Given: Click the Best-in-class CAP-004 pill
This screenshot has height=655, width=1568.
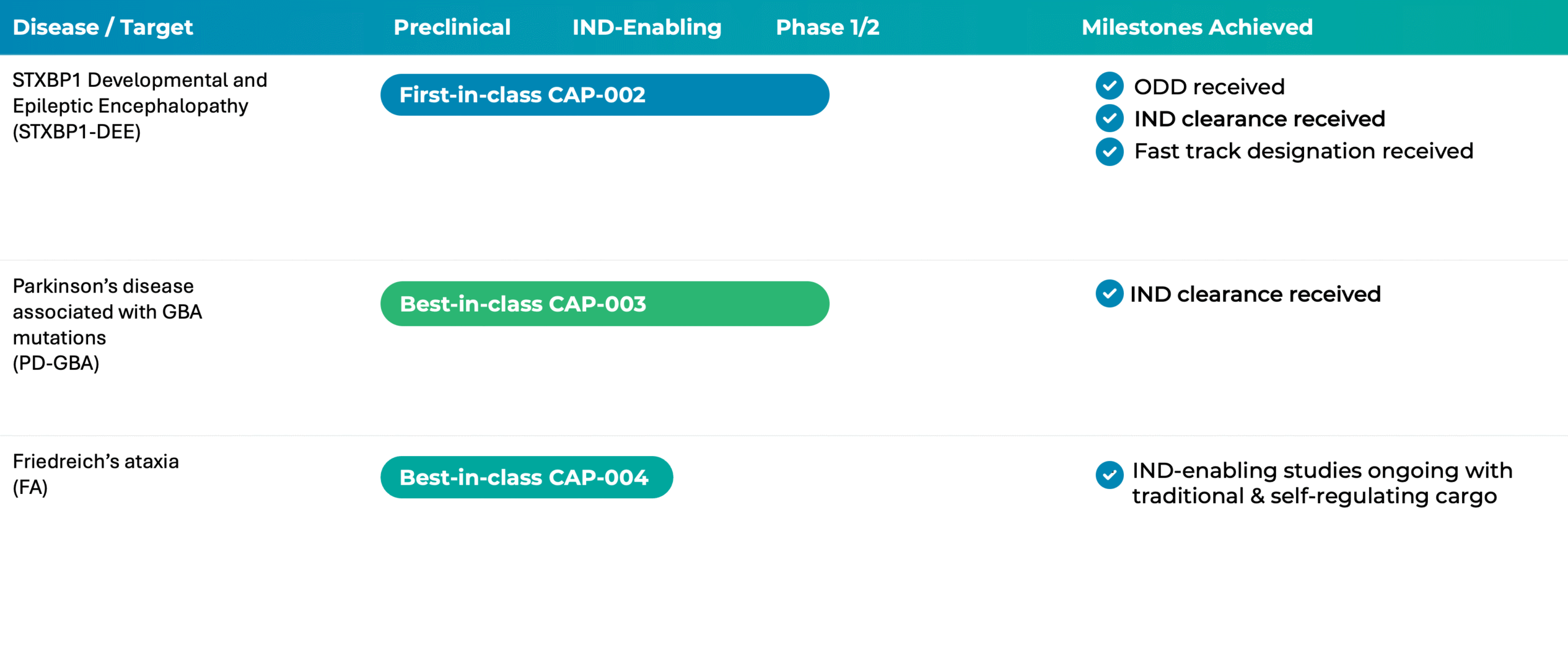Looking at the screenshot, I should (x=526, y=477).
